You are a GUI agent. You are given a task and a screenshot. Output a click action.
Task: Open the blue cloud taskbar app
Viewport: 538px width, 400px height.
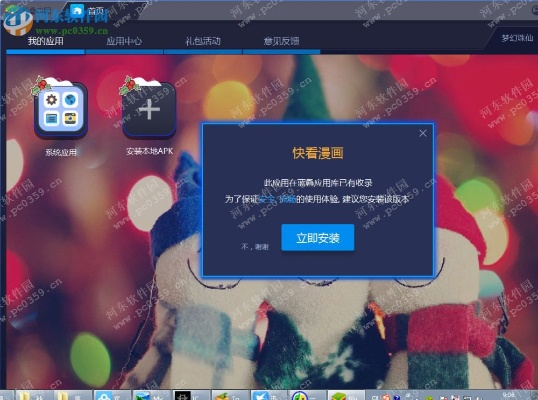[x=112, y=395]
